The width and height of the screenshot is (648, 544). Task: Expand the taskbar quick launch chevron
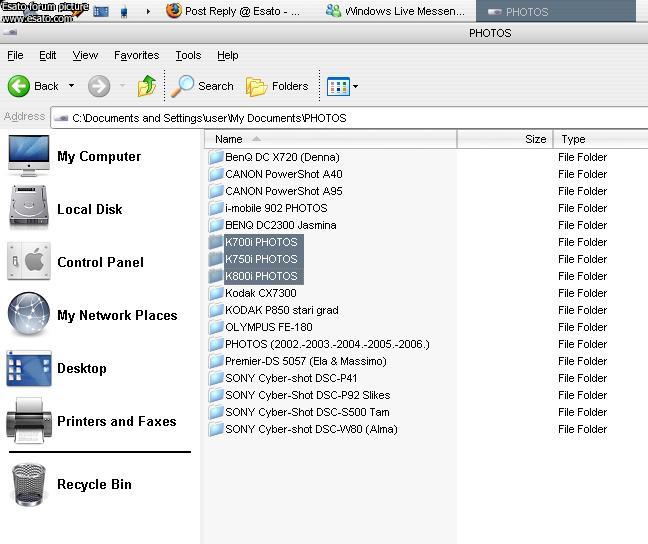[x=148, y=12]
